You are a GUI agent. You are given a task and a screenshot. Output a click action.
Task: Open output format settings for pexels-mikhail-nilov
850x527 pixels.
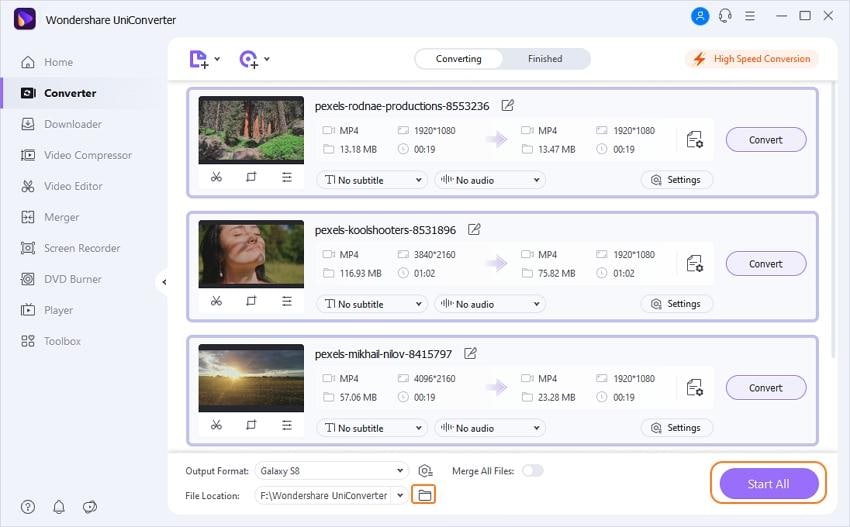point(695,388)
